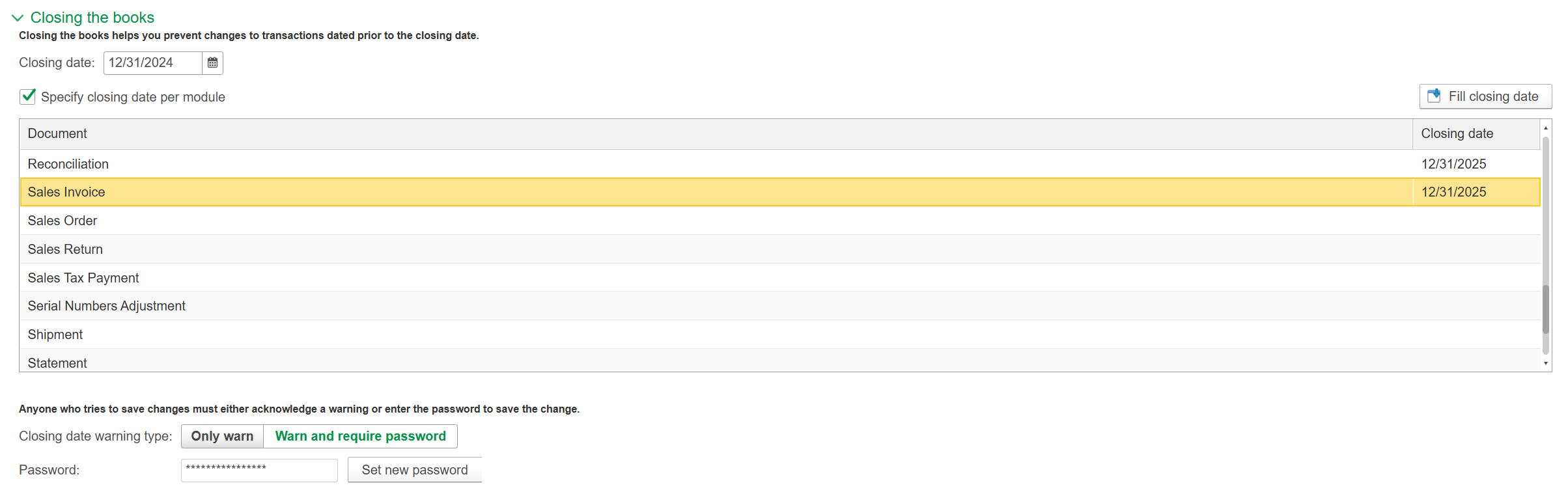The image size is (1568, 492).
Task: Click the document list scrollbar thumb
Action: coord(1545,309)
